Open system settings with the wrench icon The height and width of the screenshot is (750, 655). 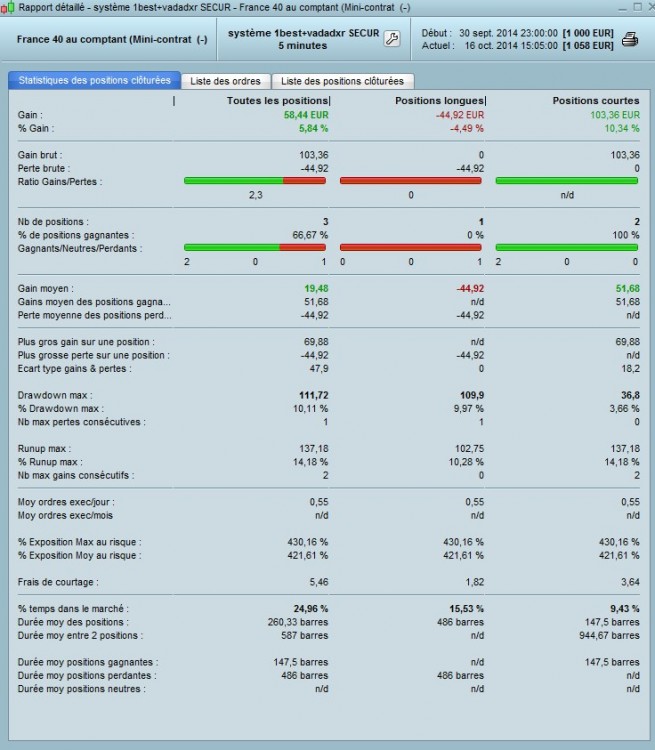pos(392,39)
